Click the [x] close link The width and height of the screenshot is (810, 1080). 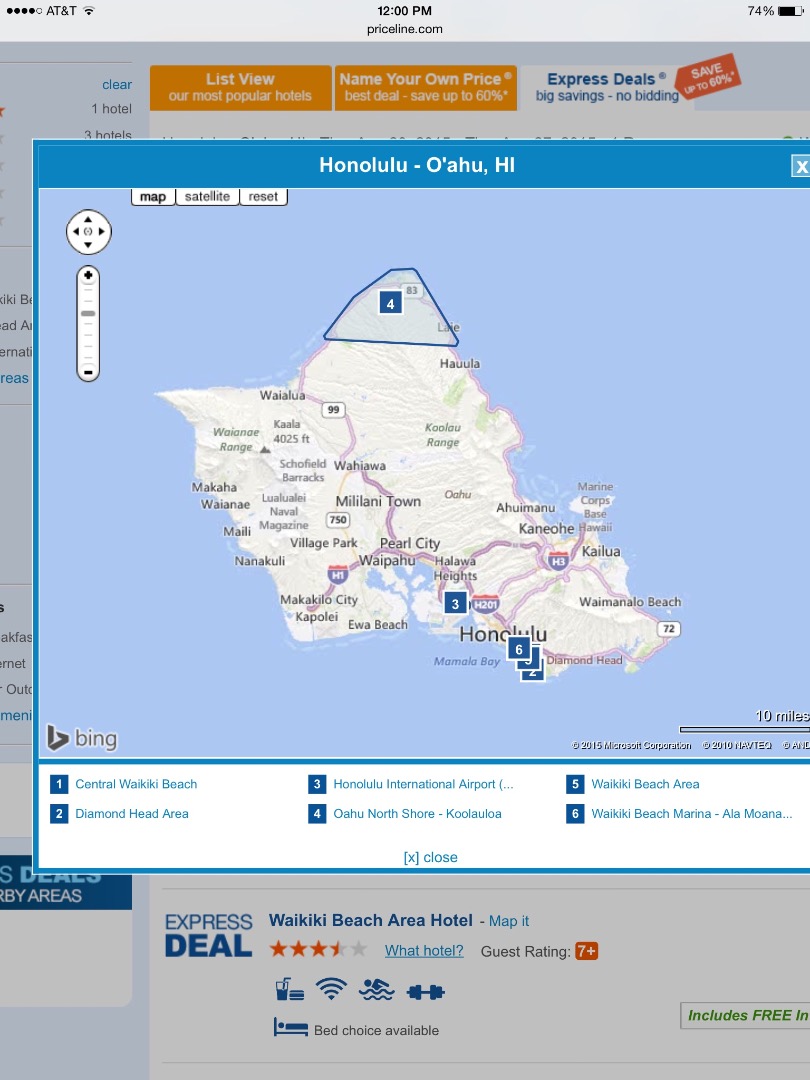click(x=430, y=857)
